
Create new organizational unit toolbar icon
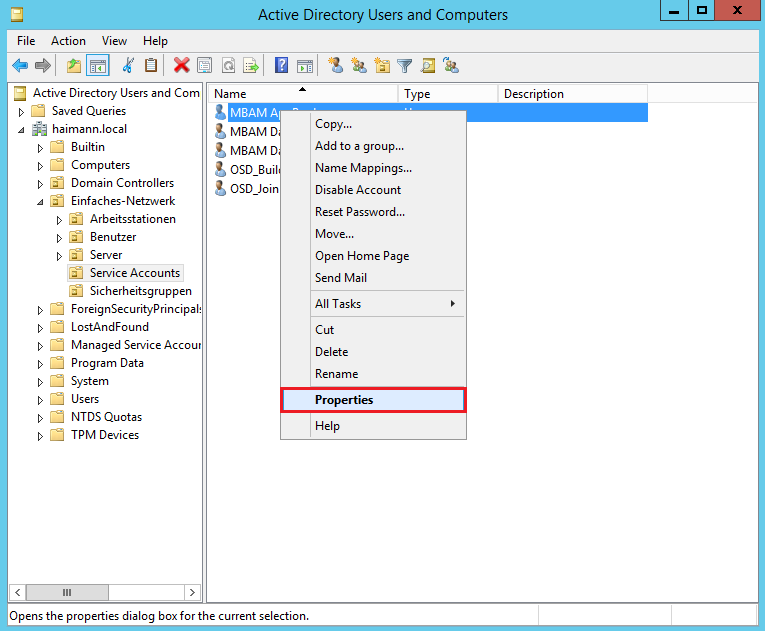point(382,65)
